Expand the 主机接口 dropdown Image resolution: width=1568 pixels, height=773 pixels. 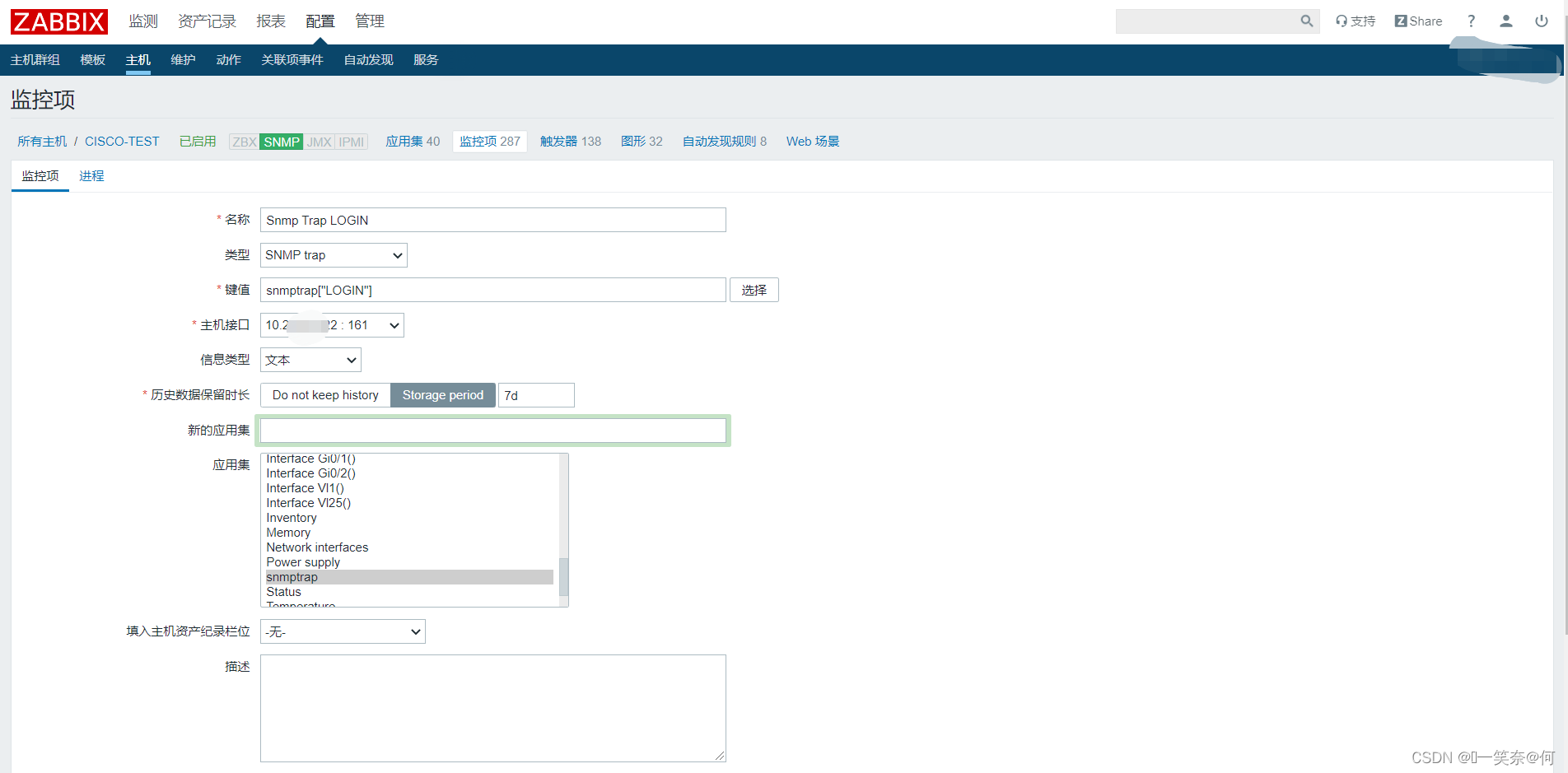[332, 325]
